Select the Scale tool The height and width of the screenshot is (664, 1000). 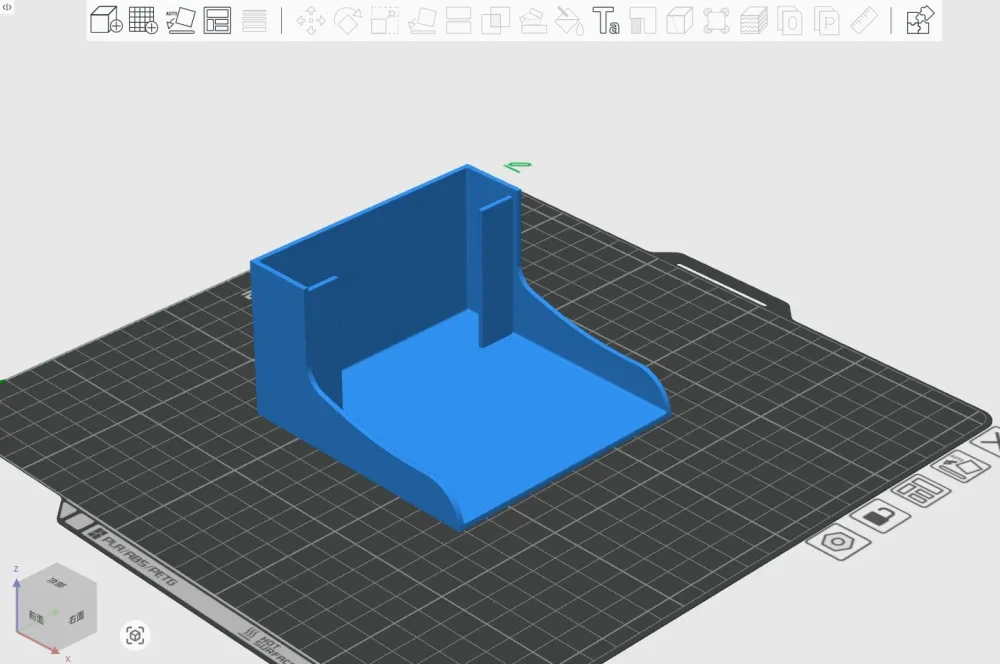tap(383, 19)
